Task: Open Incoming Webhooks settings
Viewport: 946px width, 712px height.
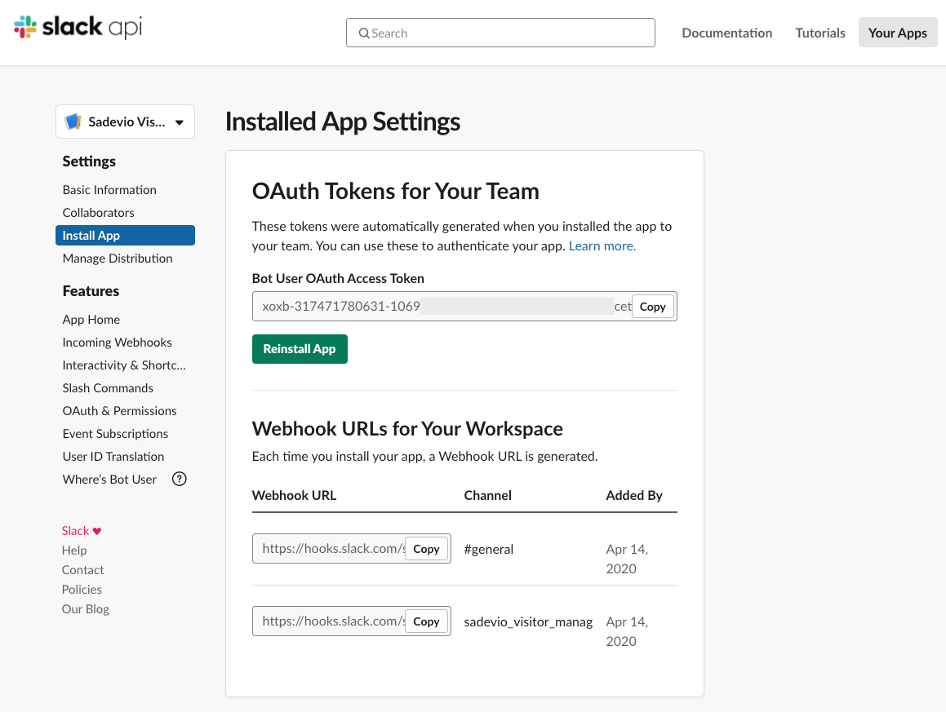Action: coord(117,342)
